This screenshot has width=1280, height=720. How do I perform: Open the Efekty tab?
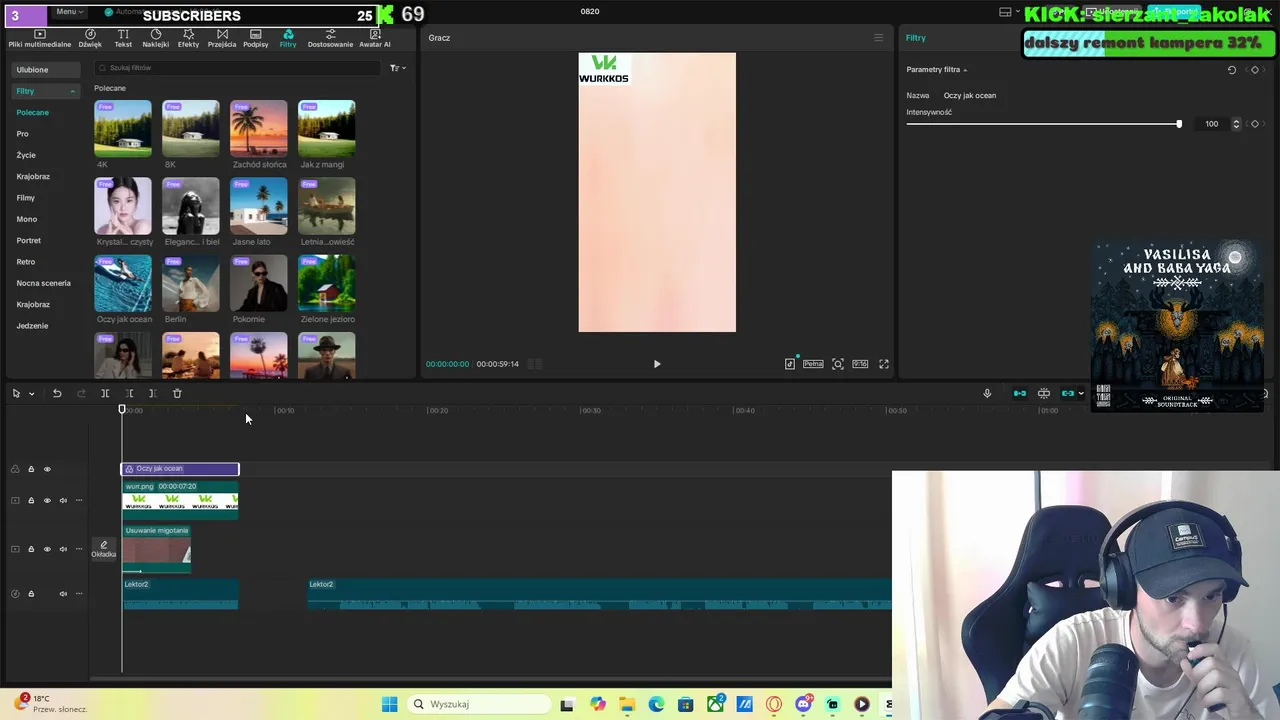188,38
